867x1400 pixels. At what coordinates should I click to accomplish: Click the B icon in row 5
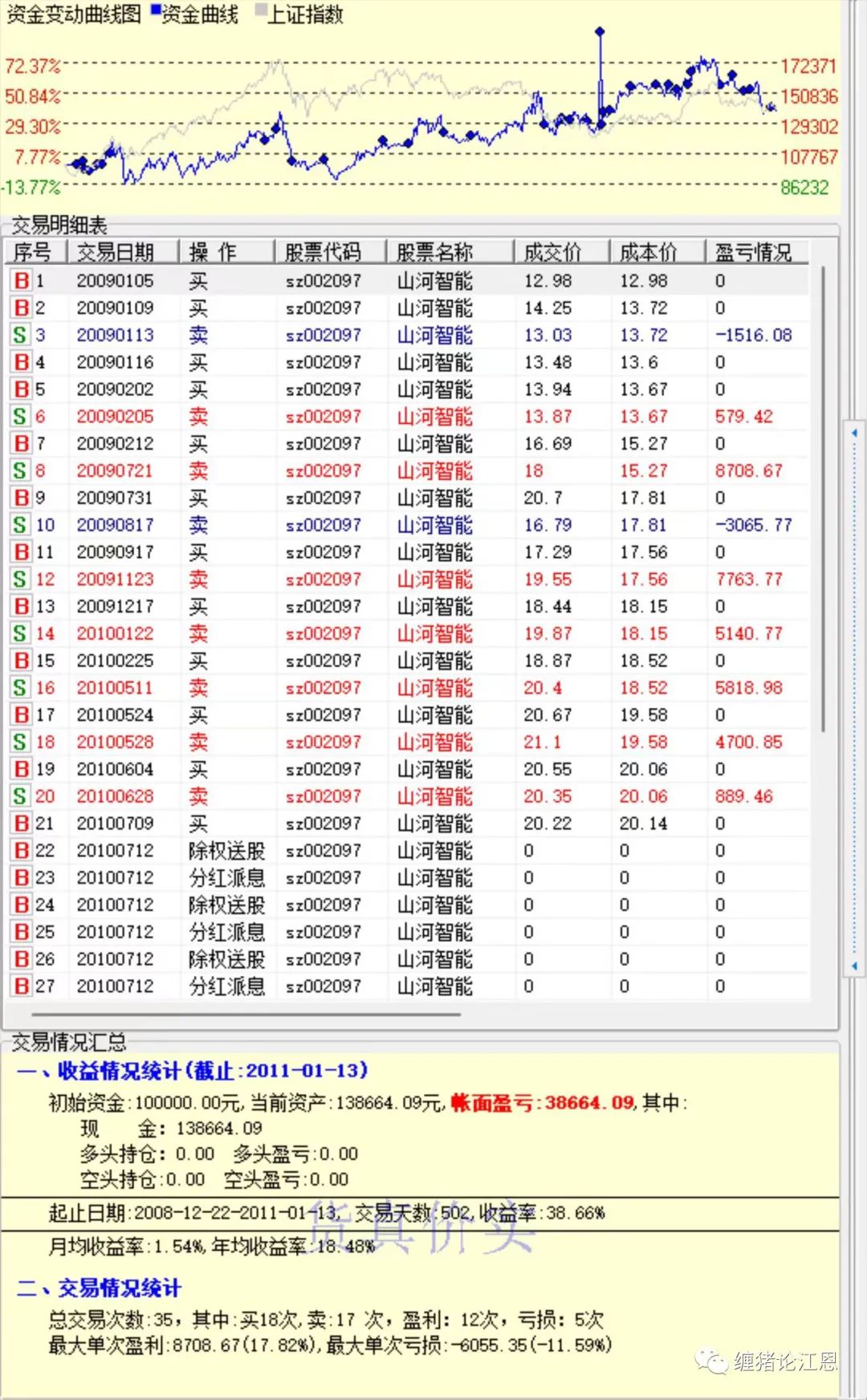pyautogui.click(x=22, y=389)
